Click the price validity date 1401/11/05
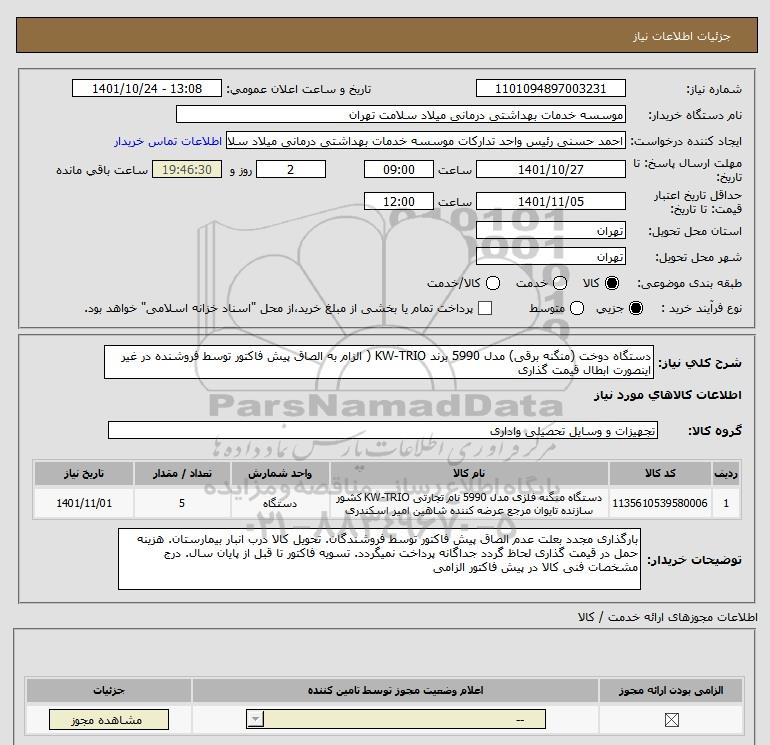The image size is (770, 745). (550, 201)
